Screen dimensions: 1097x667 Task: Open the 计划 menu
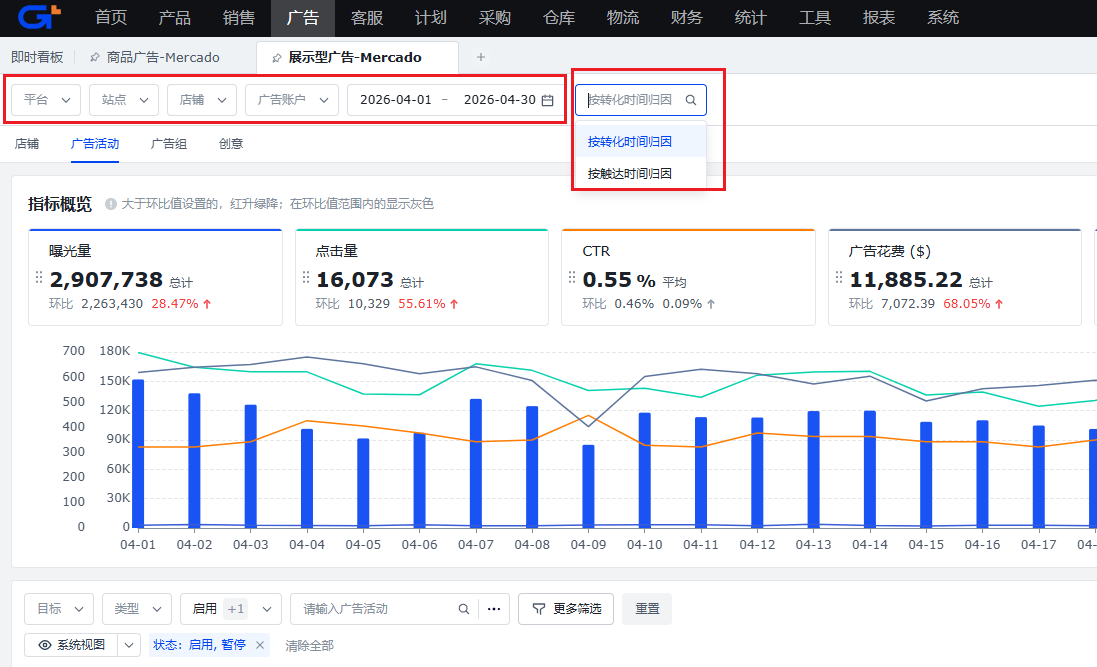coord(430,17)
